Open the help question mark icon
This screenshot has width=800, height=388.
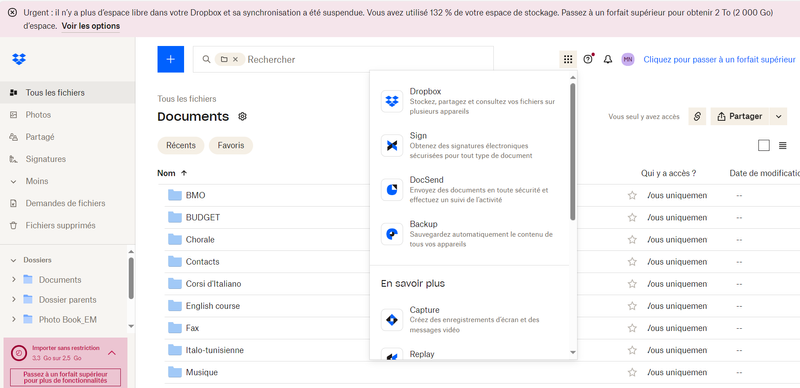pos(588,59)
